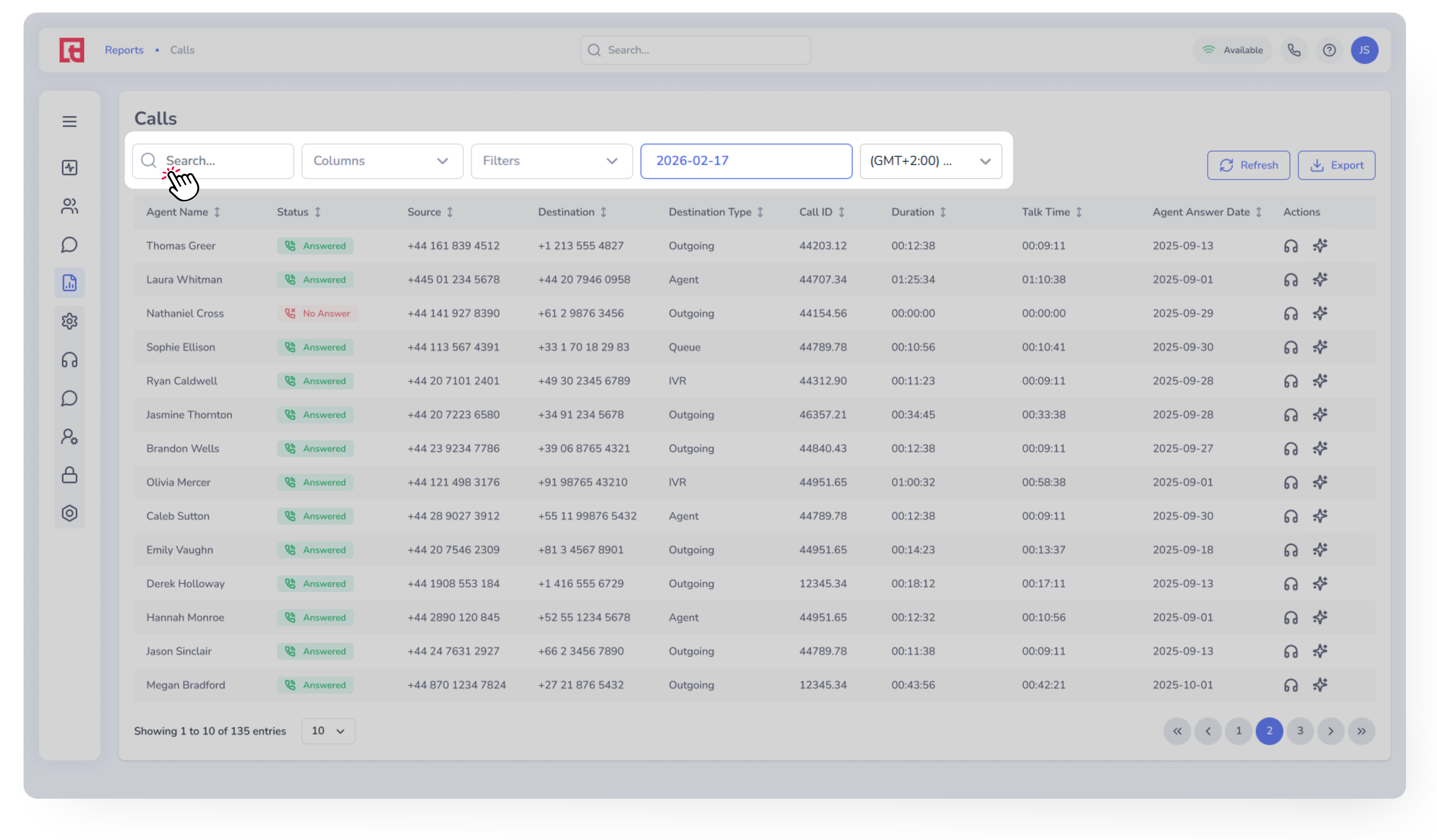1437x840 pixels.
Task: Open AI insights for Laura Whitman call
Action: [1320, 279]
